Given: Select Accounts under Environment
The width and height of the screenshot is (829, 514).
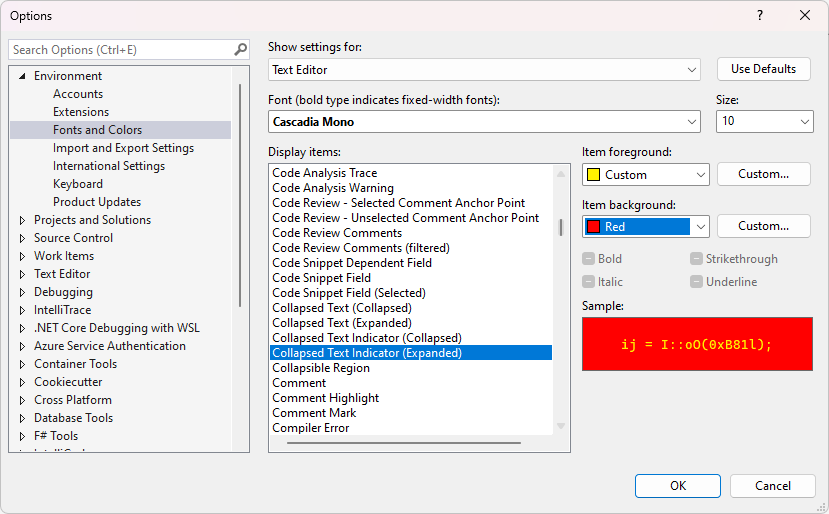Looking at the screenshot, I should 78,94.
